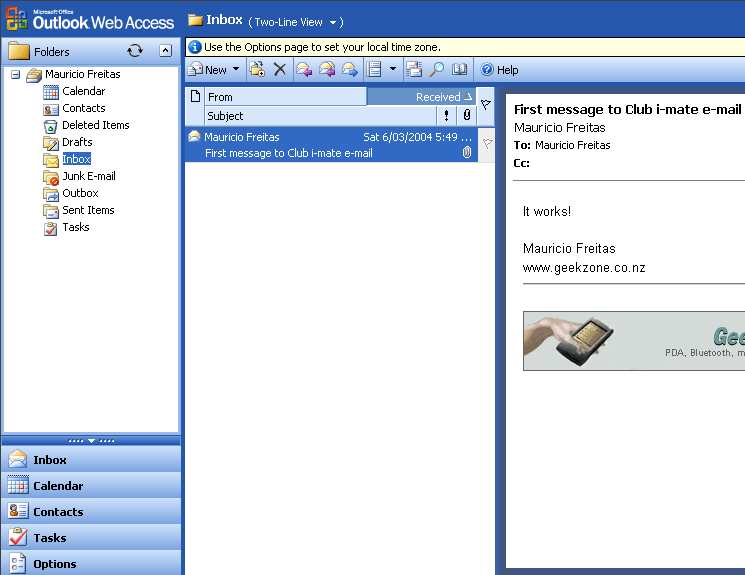
Task: Click the Refresh folders icon
Action: pyautogui.click(x=135, y=51)
